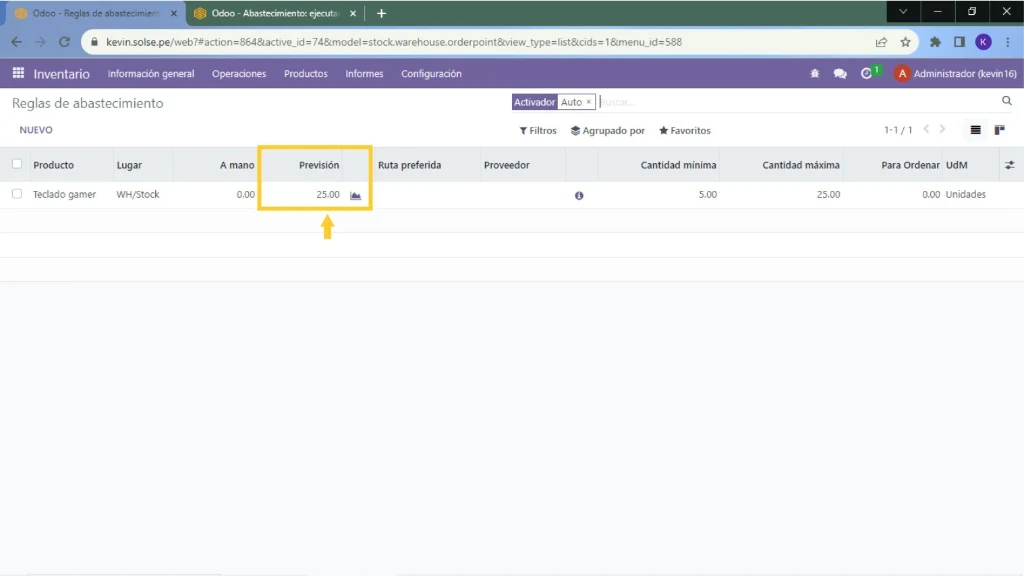Reload the page in browser
This screenshot has width=1024, height=576.
point(64,42)
